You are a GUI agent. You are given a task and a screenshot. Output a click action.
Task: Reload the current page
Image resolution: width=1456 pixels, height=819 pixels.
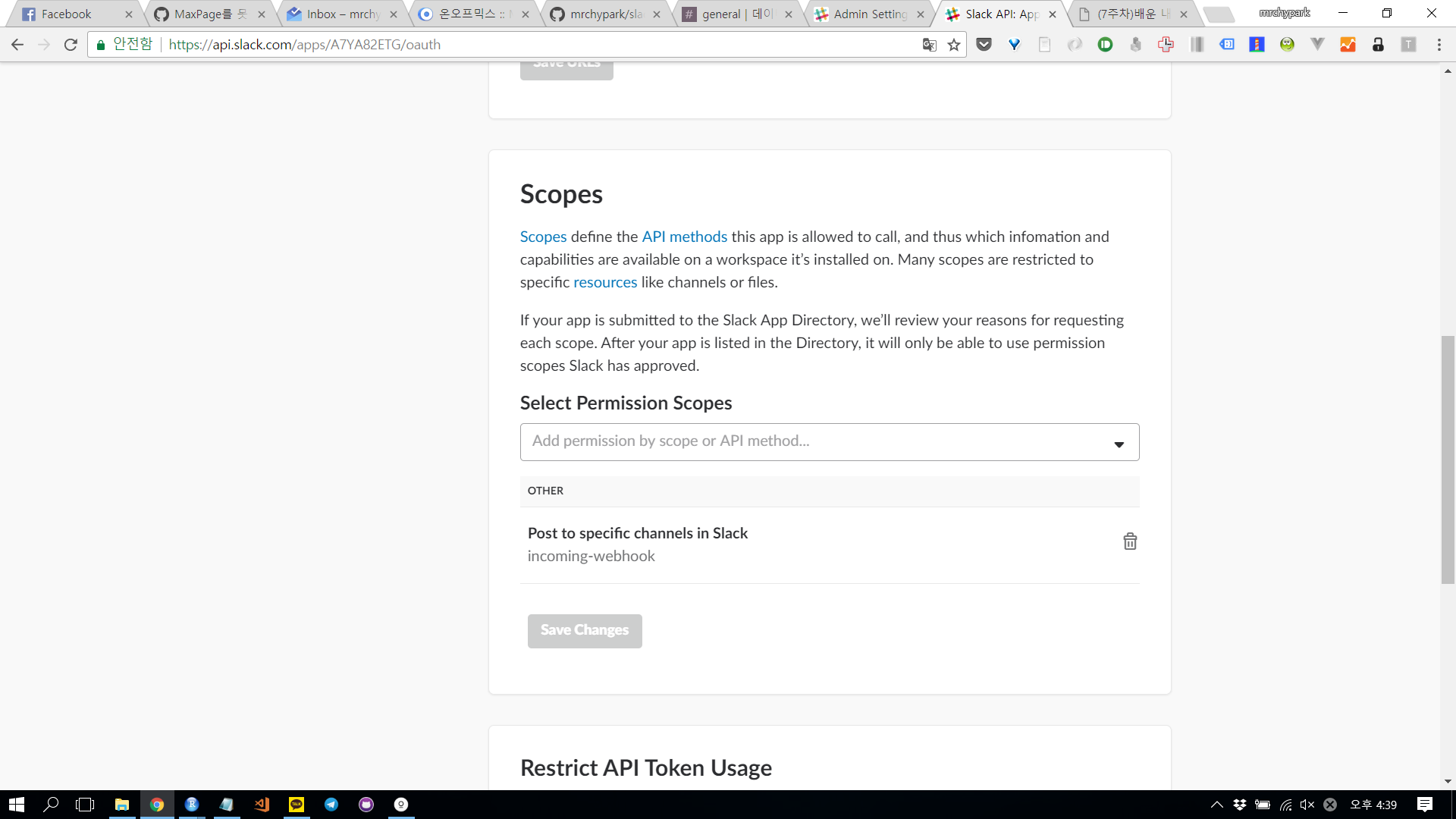(x=71, y=45)
